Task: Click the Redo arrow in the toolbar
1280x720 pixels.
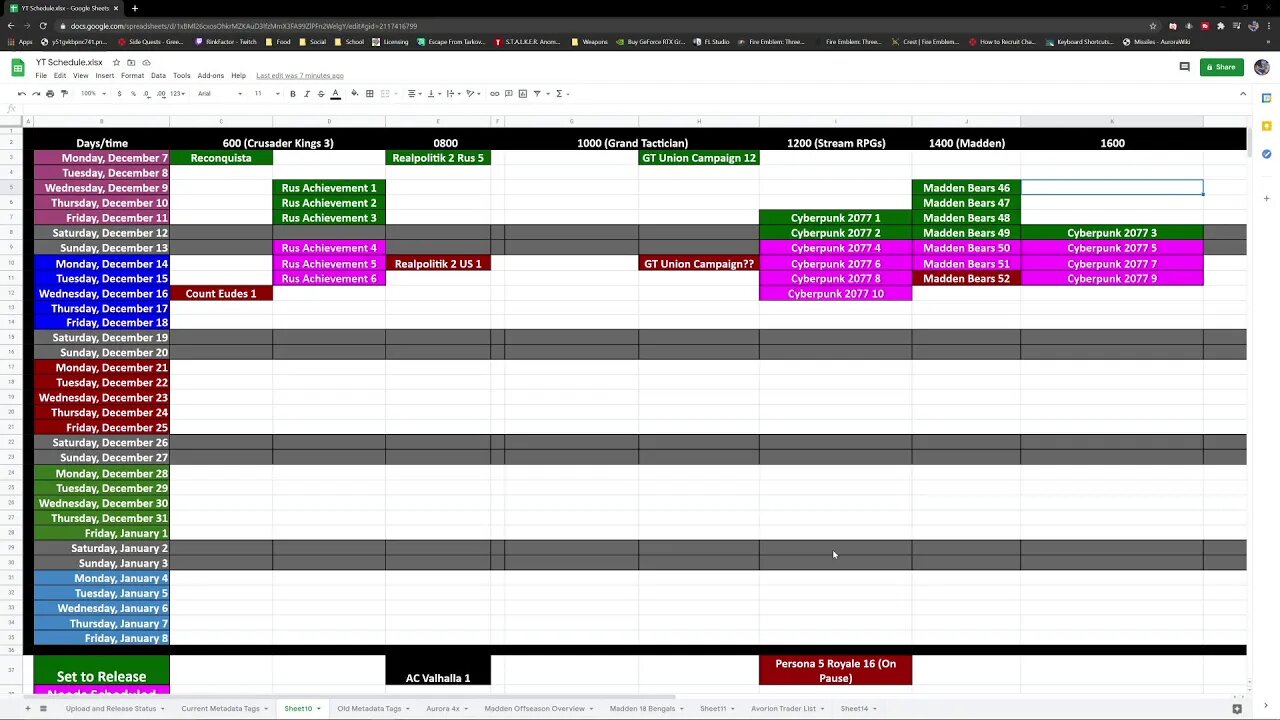Action: coord(36,94)
